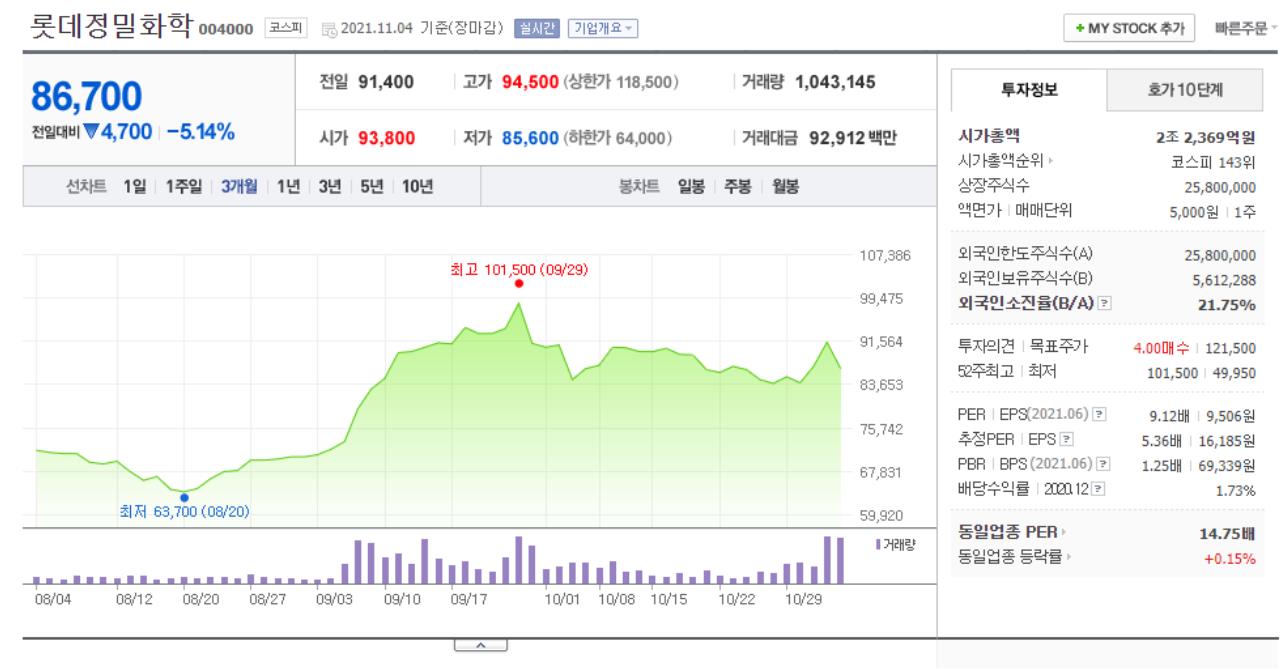This screenshot has width=1284, height=669.
Task: Open the 기업개요 dropdown
Action: 603,29
